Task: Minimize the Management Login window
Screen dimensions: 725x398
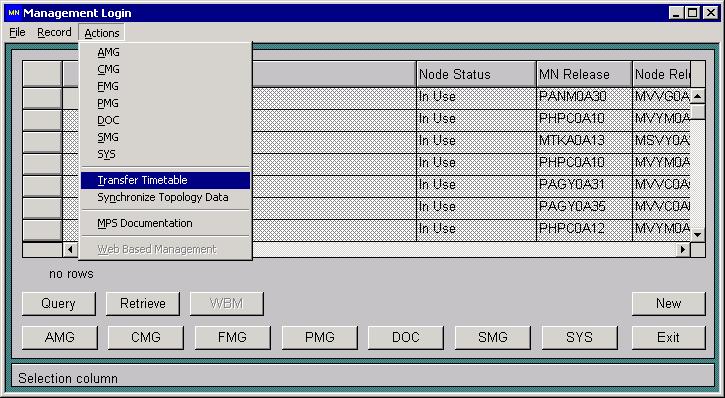Action: coord(676,13)
